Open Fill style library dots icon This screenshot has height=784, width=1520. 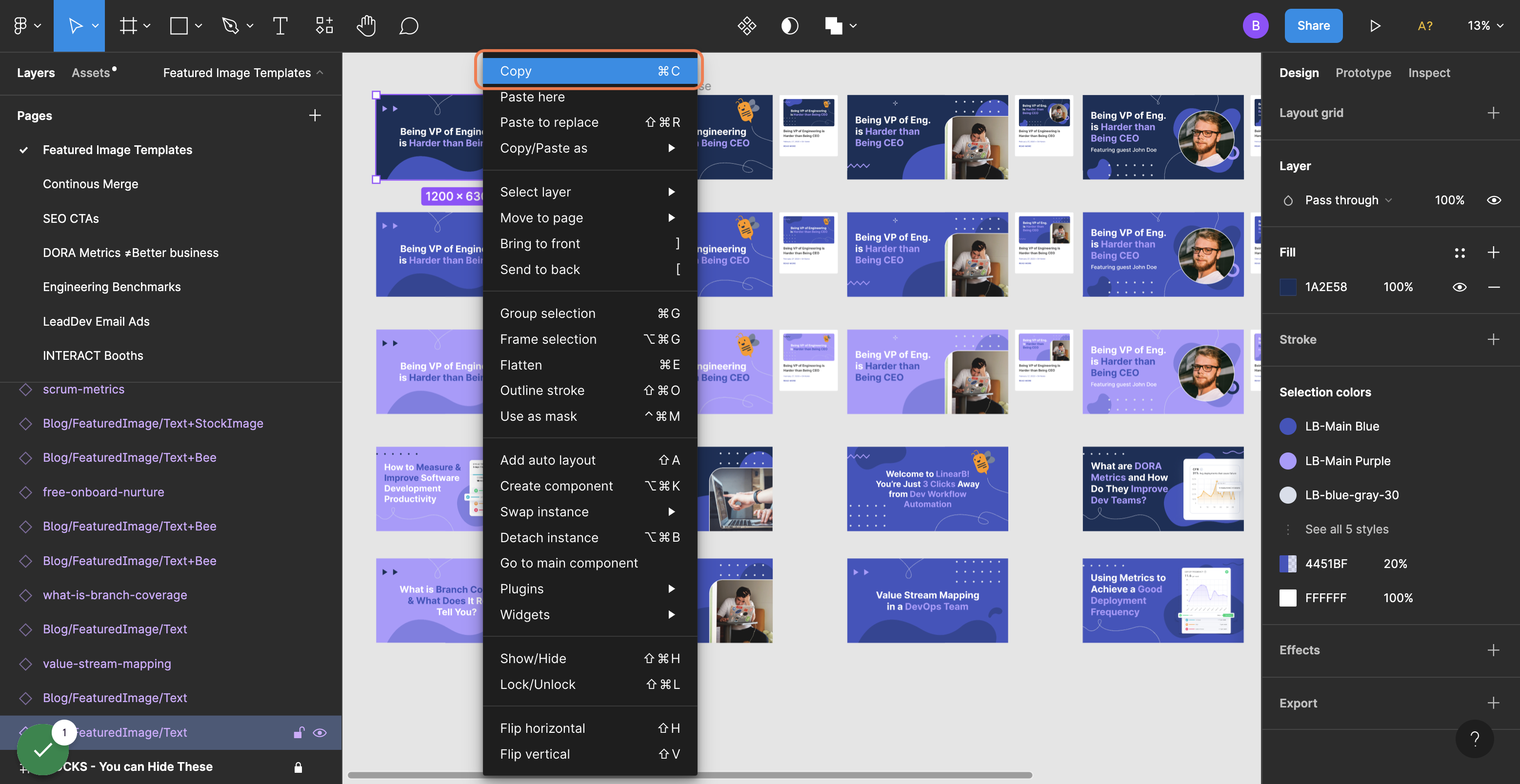(x=1460, y=253)
